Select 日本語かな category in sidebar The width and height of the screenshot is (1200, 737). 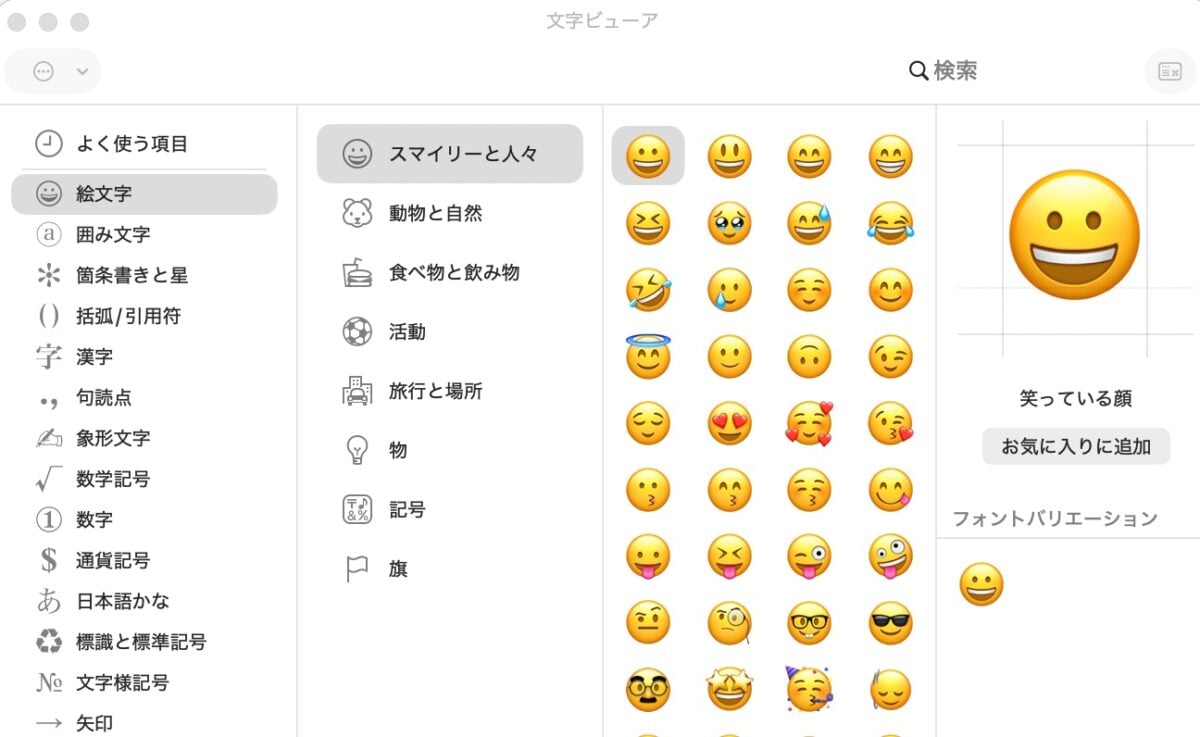coord(144,601)
